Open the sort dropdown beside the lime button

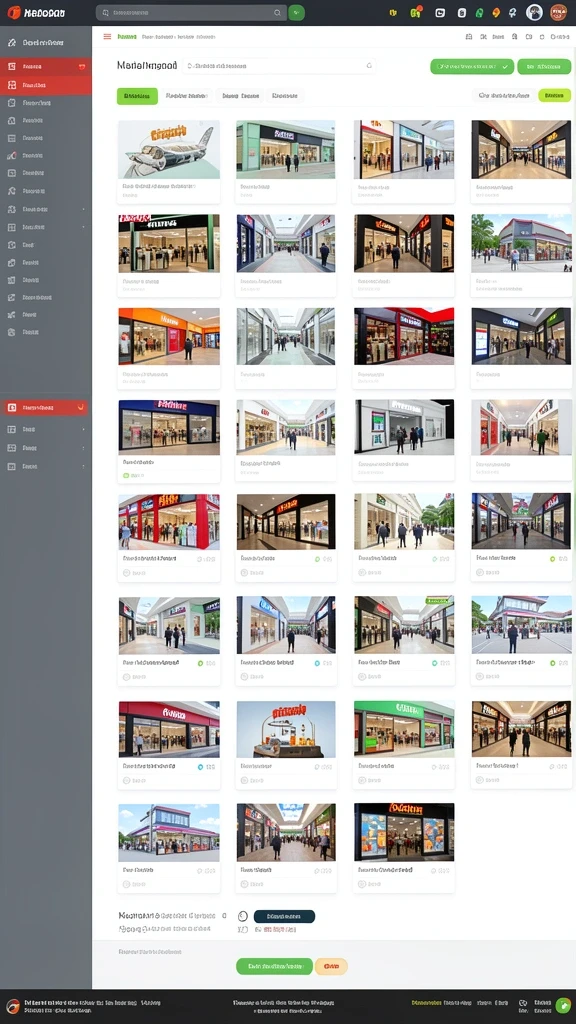(x=504, y=95)
